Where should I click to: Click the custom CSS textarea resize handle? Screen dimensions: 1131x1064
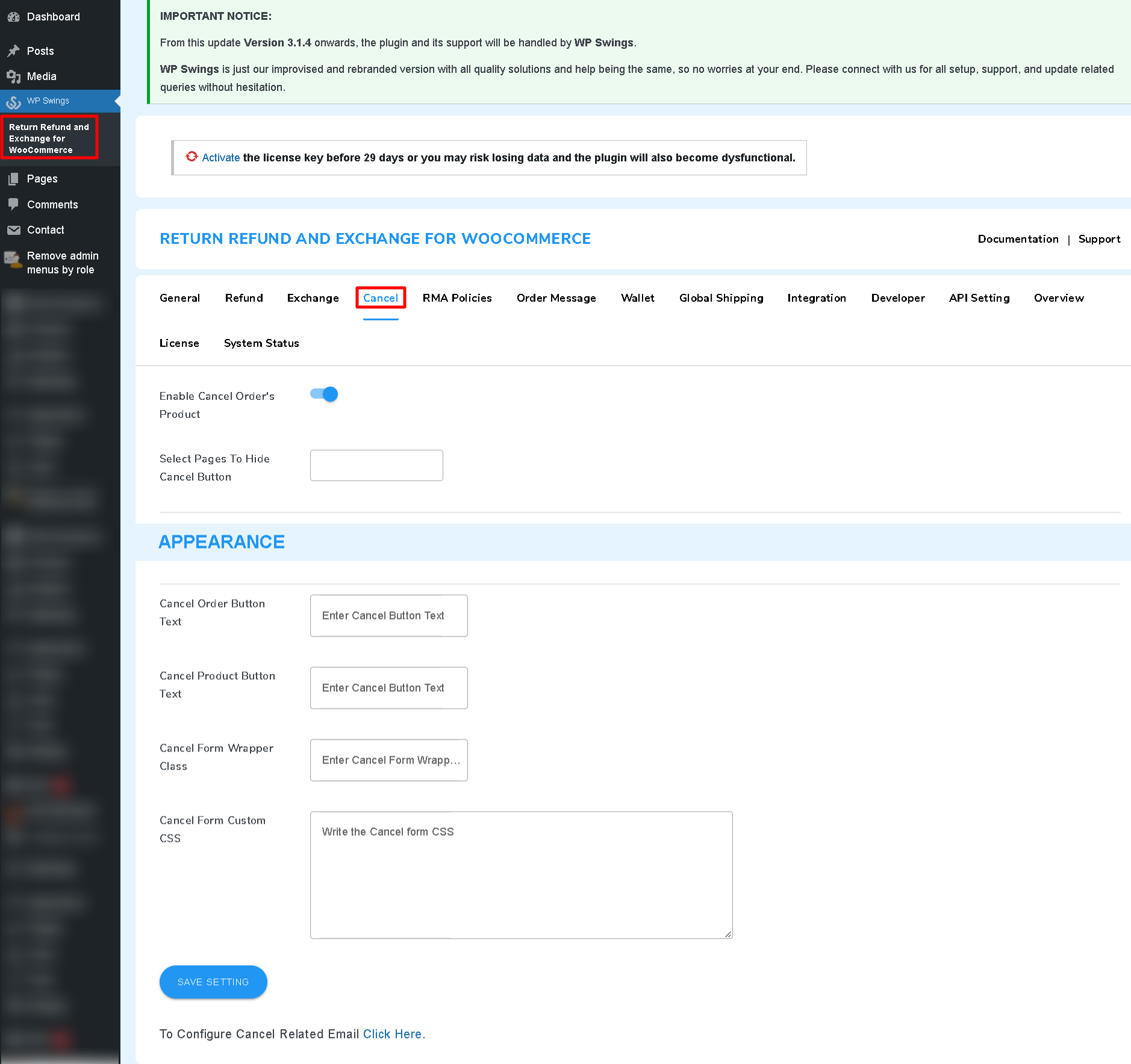[x=728, y=934]
